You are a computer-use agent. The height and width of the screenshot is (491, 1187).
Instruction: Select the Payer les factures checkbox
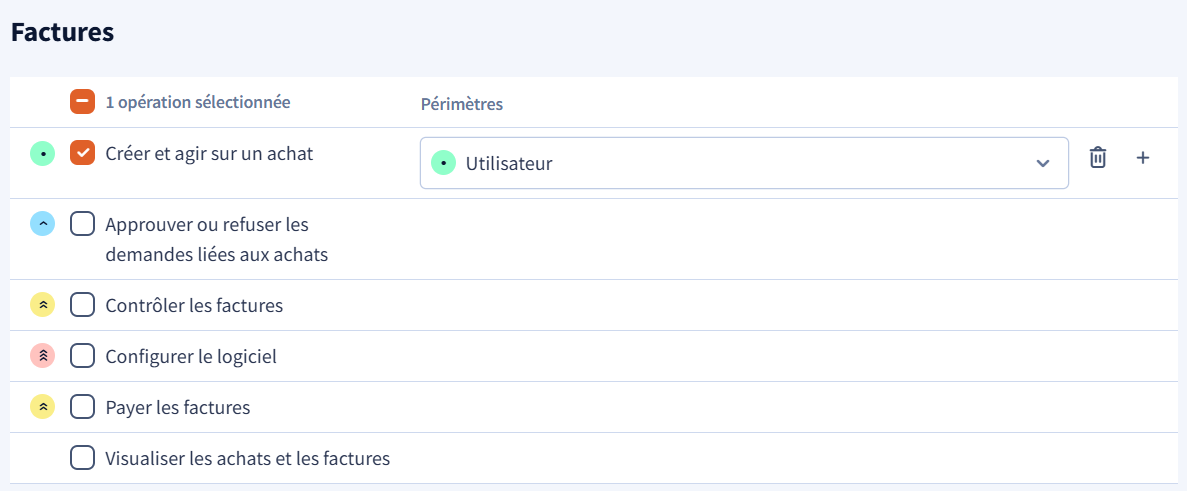click(x=83, y=407)
